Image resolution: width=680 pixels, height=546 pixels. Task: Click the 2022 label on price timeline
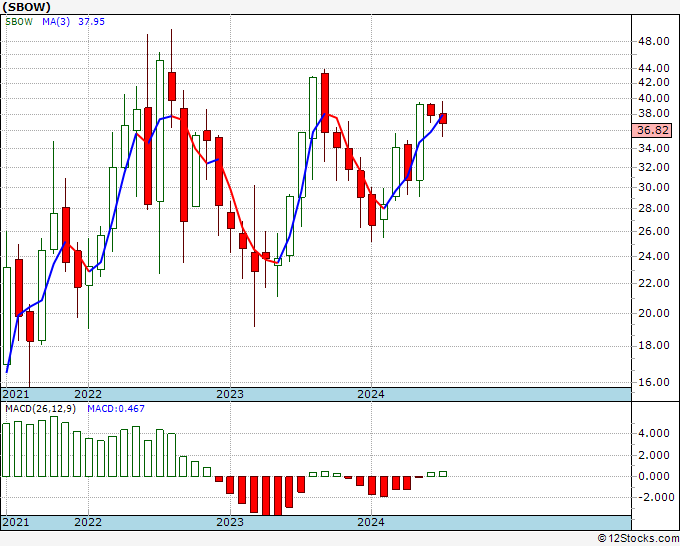point(88,394)
